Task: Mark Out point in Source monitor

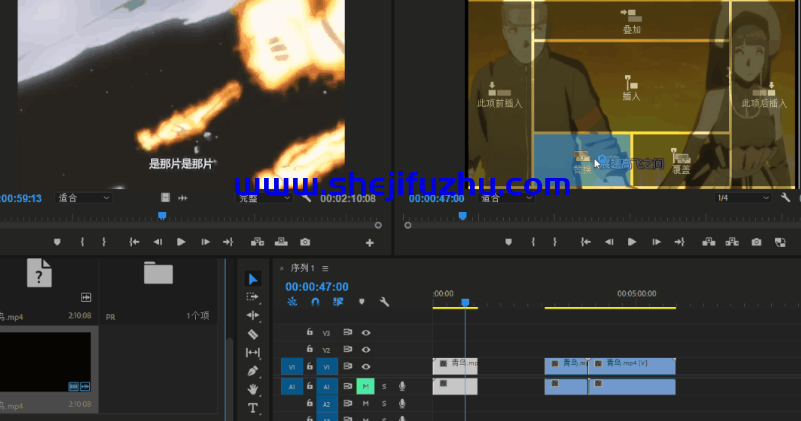Action: coord(104,242)
